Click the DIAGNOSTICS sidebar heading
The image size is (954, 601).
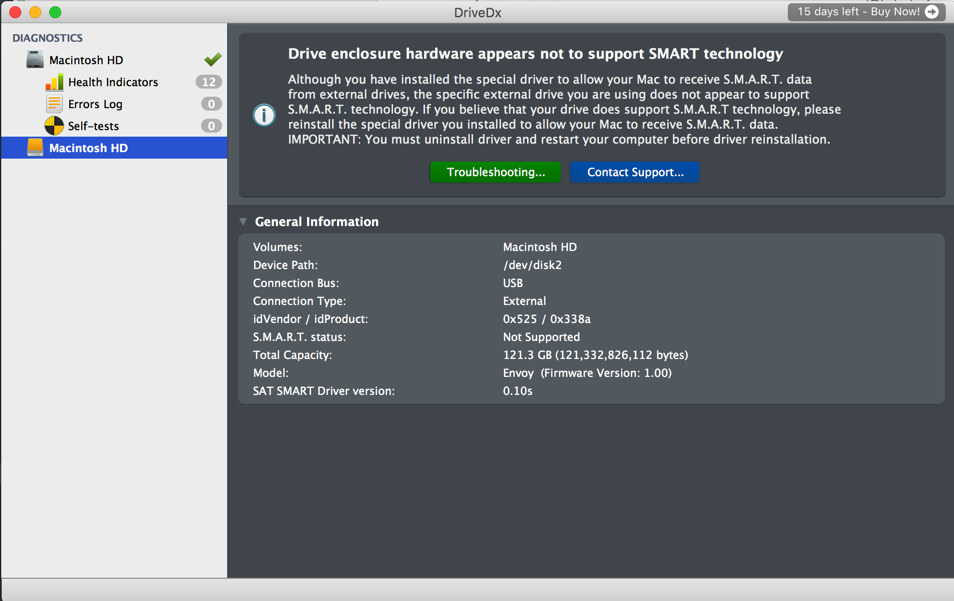point(47,38)
